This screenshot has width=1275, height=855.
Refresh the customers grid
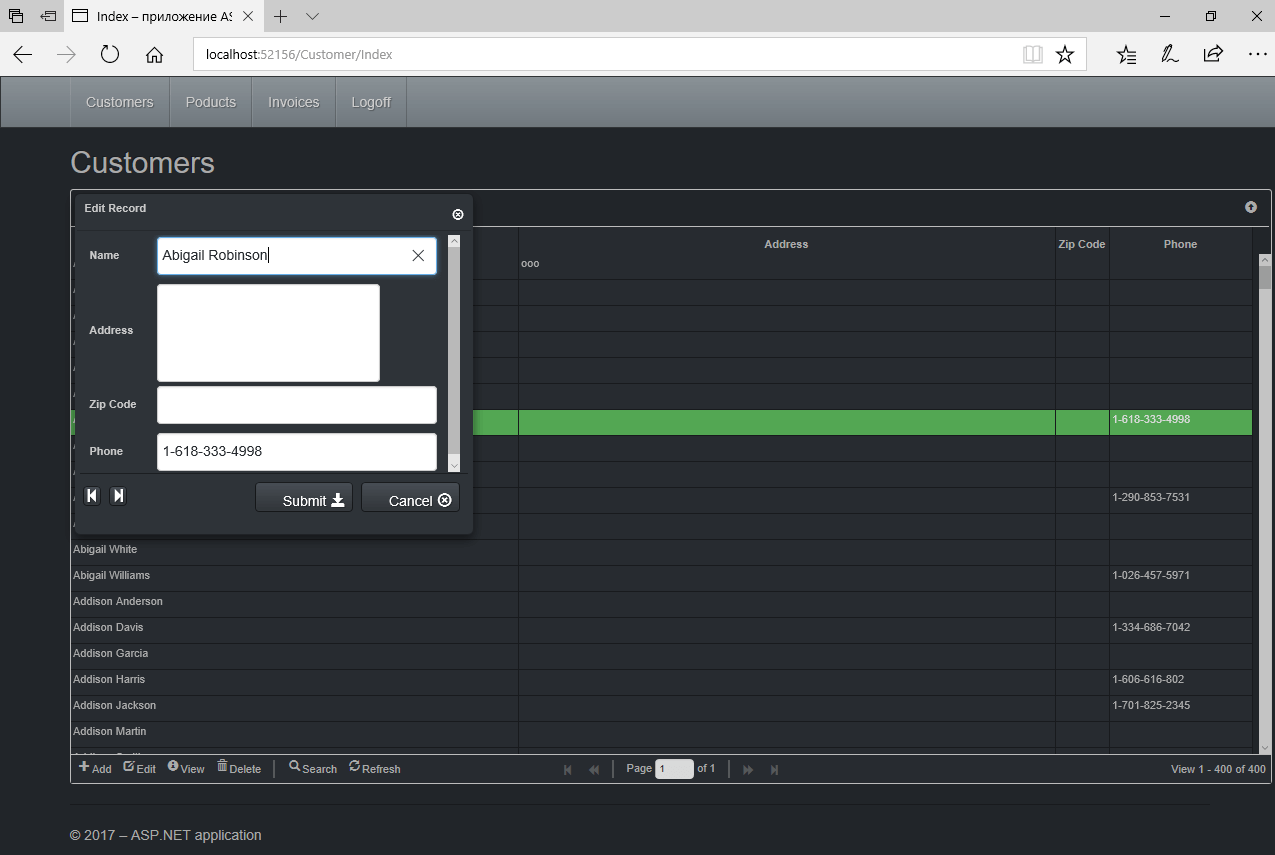click(x=375, y=768)
